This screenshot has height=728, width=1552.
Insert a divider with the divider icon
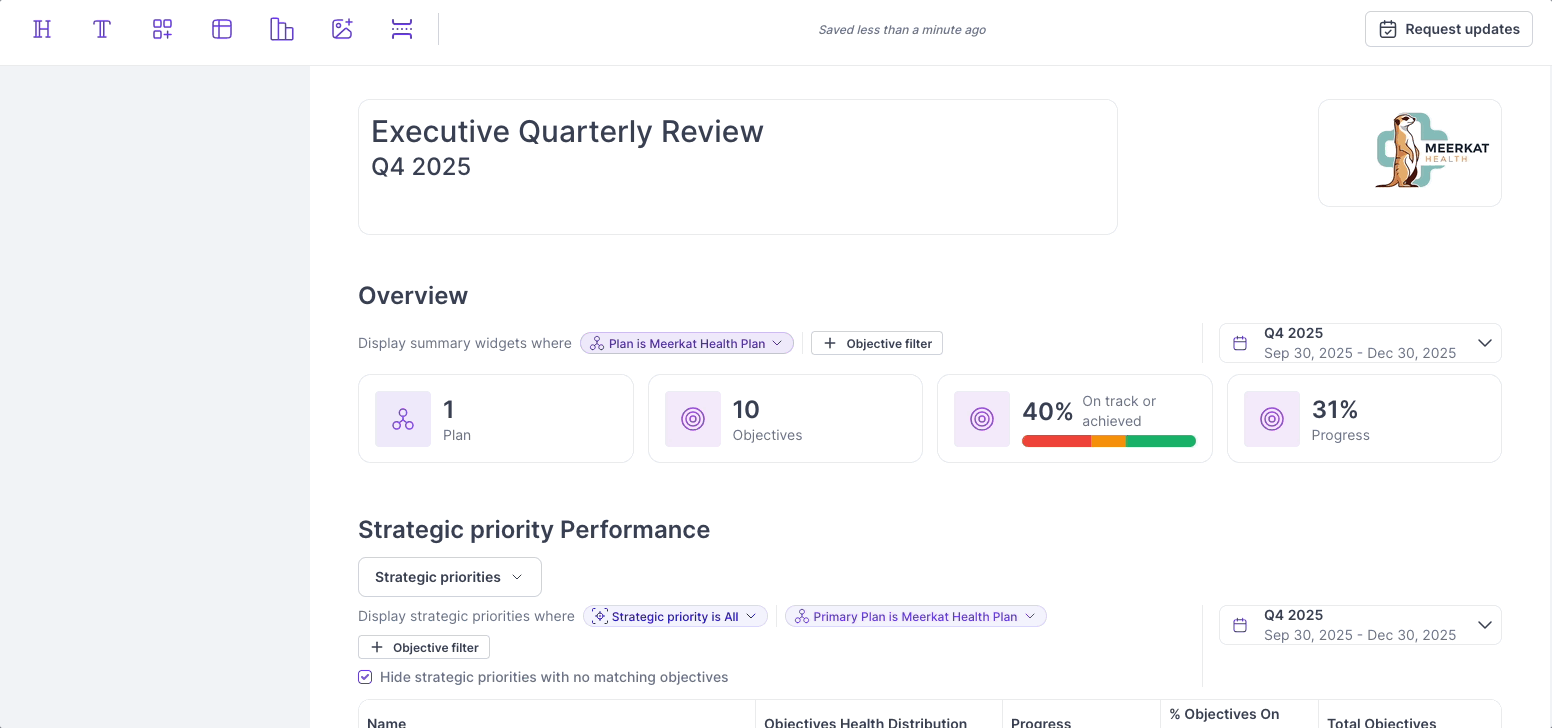(402, 29)
